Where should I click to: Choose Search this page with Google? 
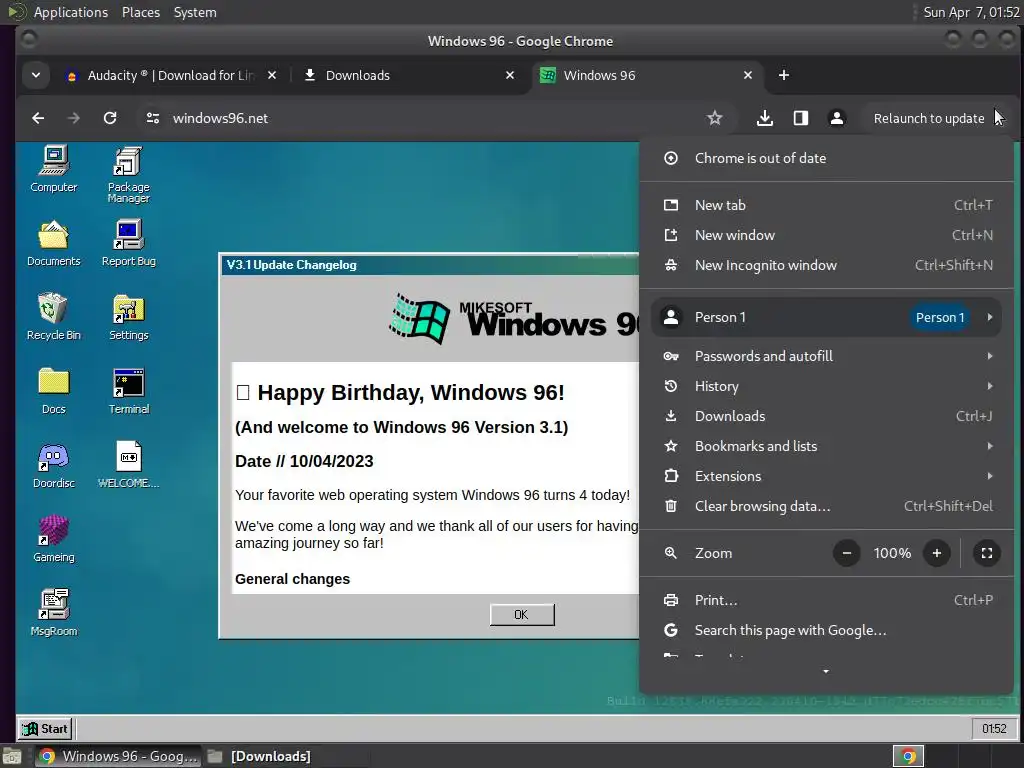pyautogui.click(x=825, y=630)
